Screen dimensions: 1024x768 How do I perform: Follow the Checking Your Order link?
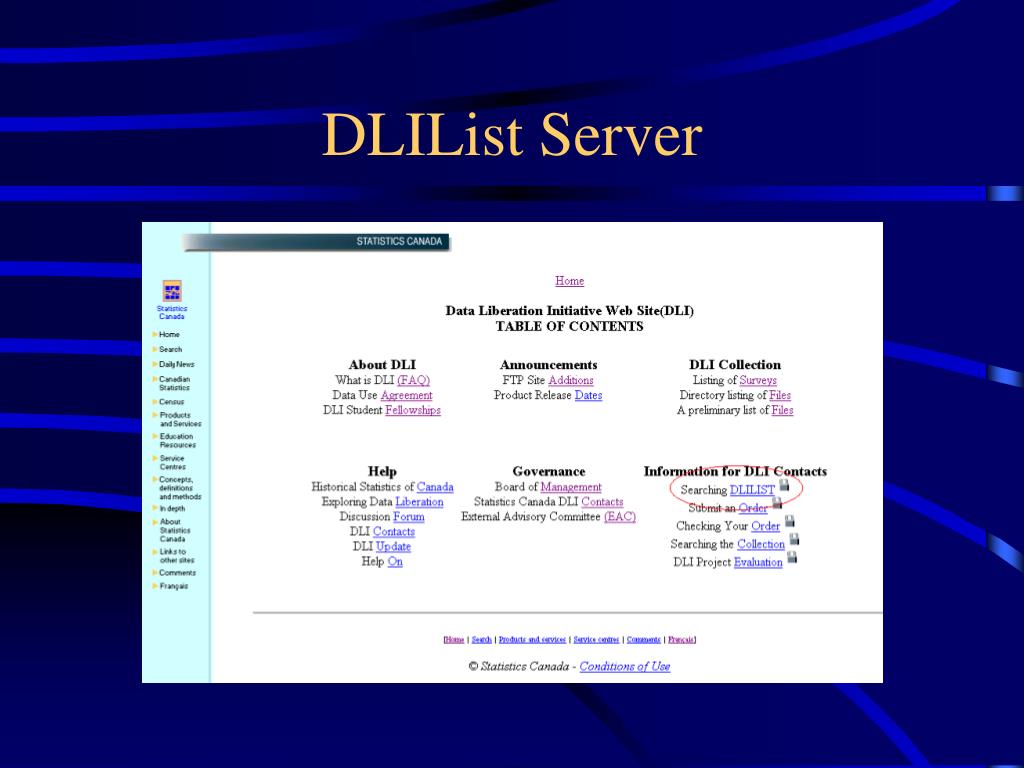pos(765,526)
